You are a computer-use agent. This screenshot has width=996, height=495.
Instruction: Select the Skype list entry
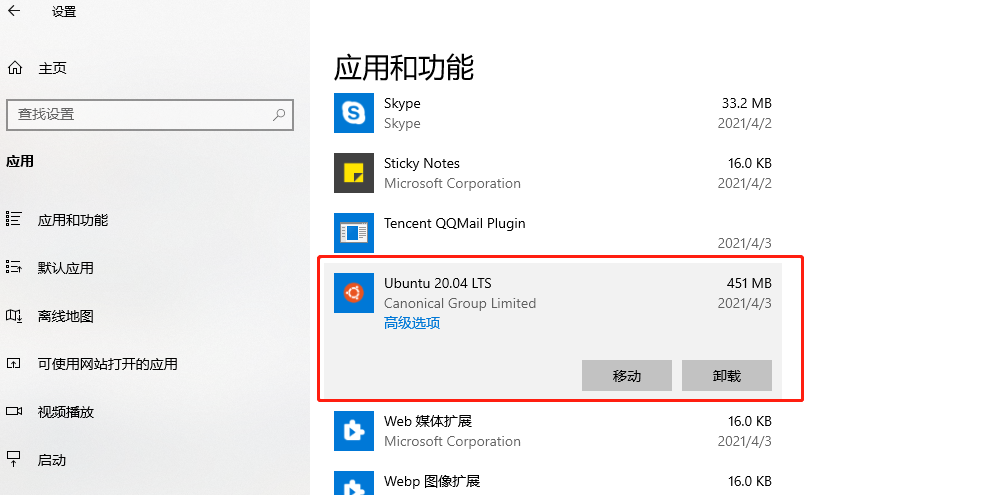tap(553, 113)
